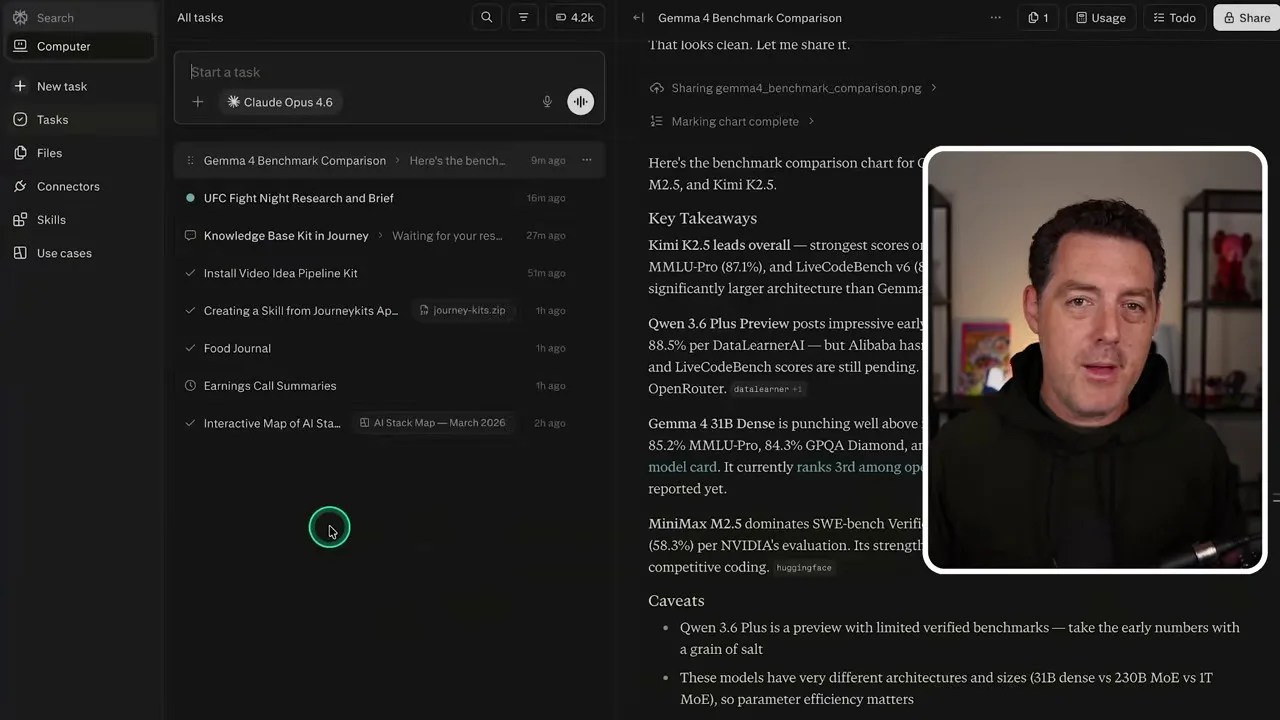
Task: Expand Sharing gemma4_benchmark_comparison.png step
Action: click(x=794, y=88)
